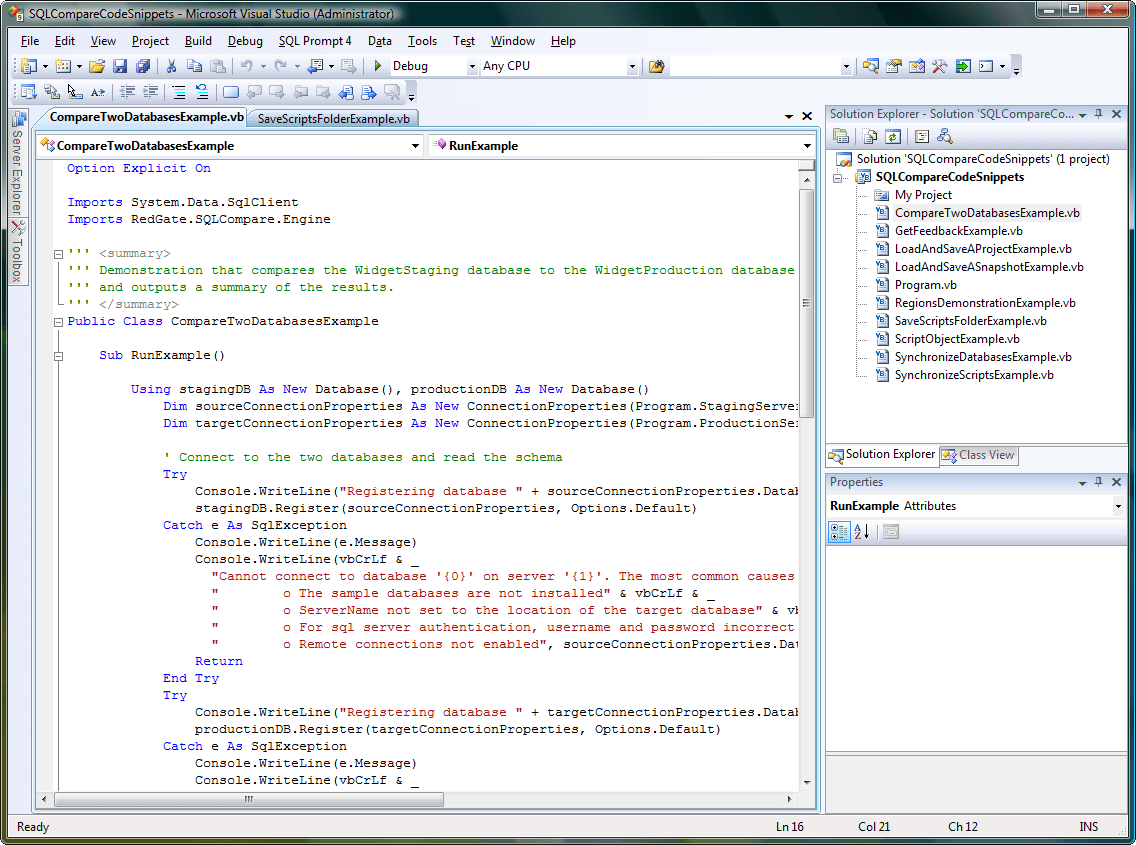1136x845 pixels.
Task: Click the Cut icon on the toolbar
Action: pos(170,66)
